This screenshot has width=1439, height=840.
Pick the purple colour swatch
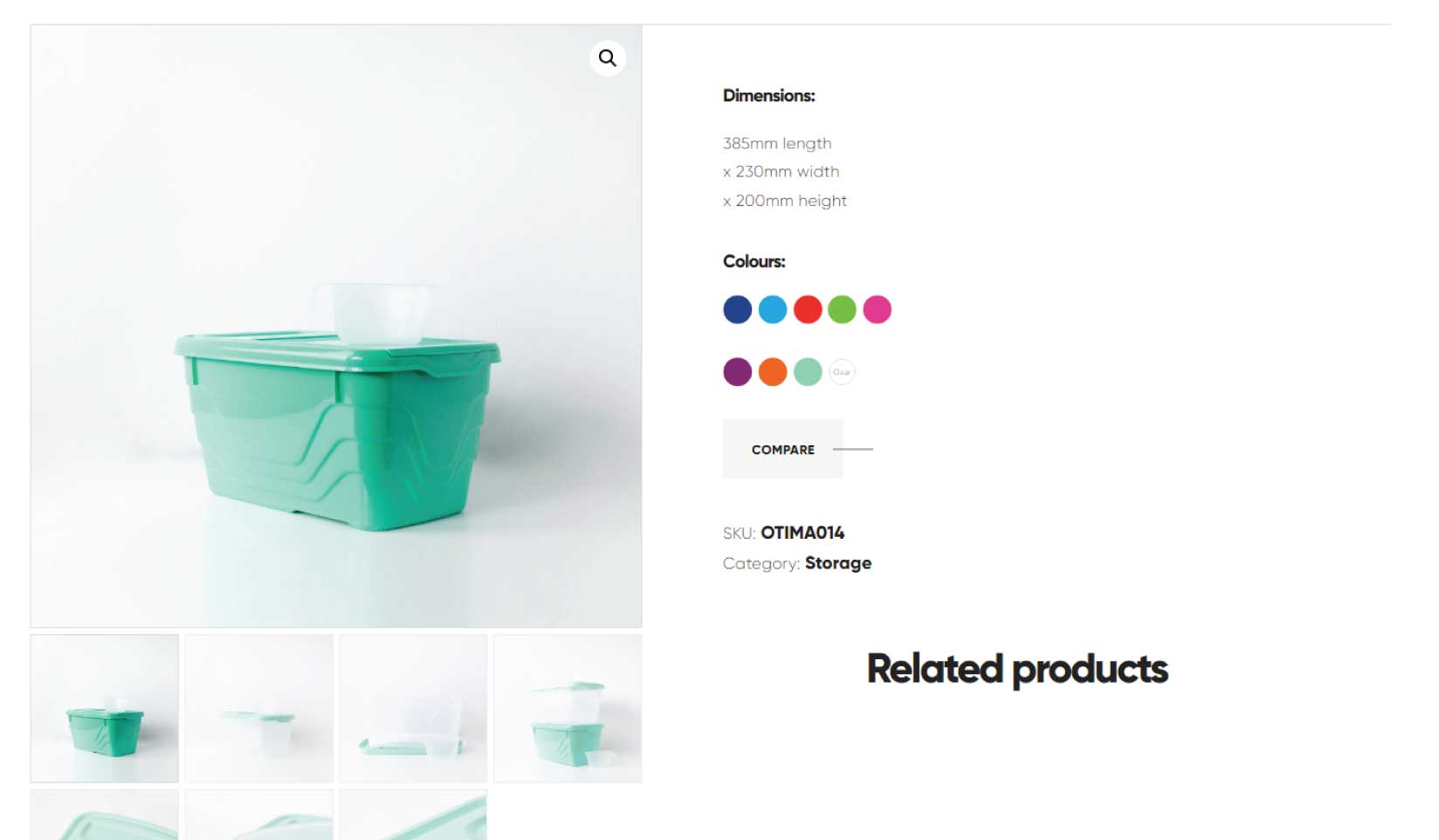pyautogui.click(x=737, y=372)
